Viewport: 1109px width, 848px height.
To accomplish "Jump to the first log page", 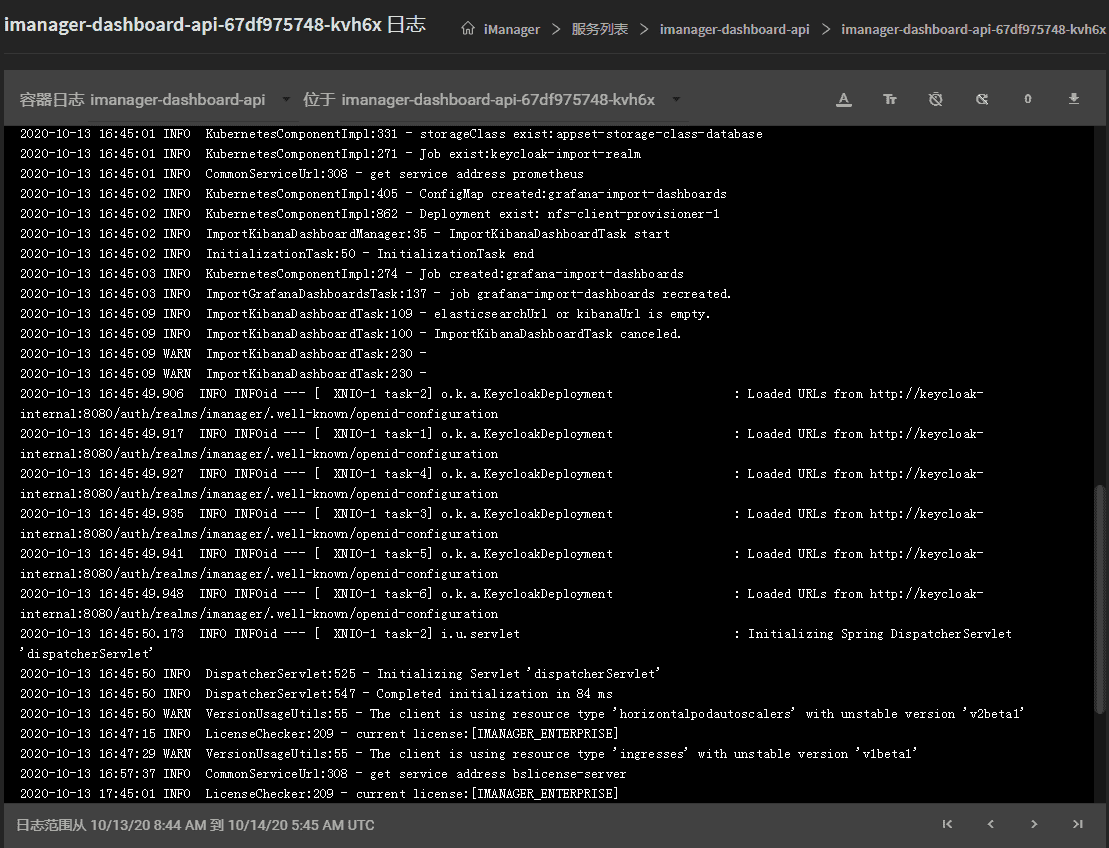I will click(x=947, y=824).
